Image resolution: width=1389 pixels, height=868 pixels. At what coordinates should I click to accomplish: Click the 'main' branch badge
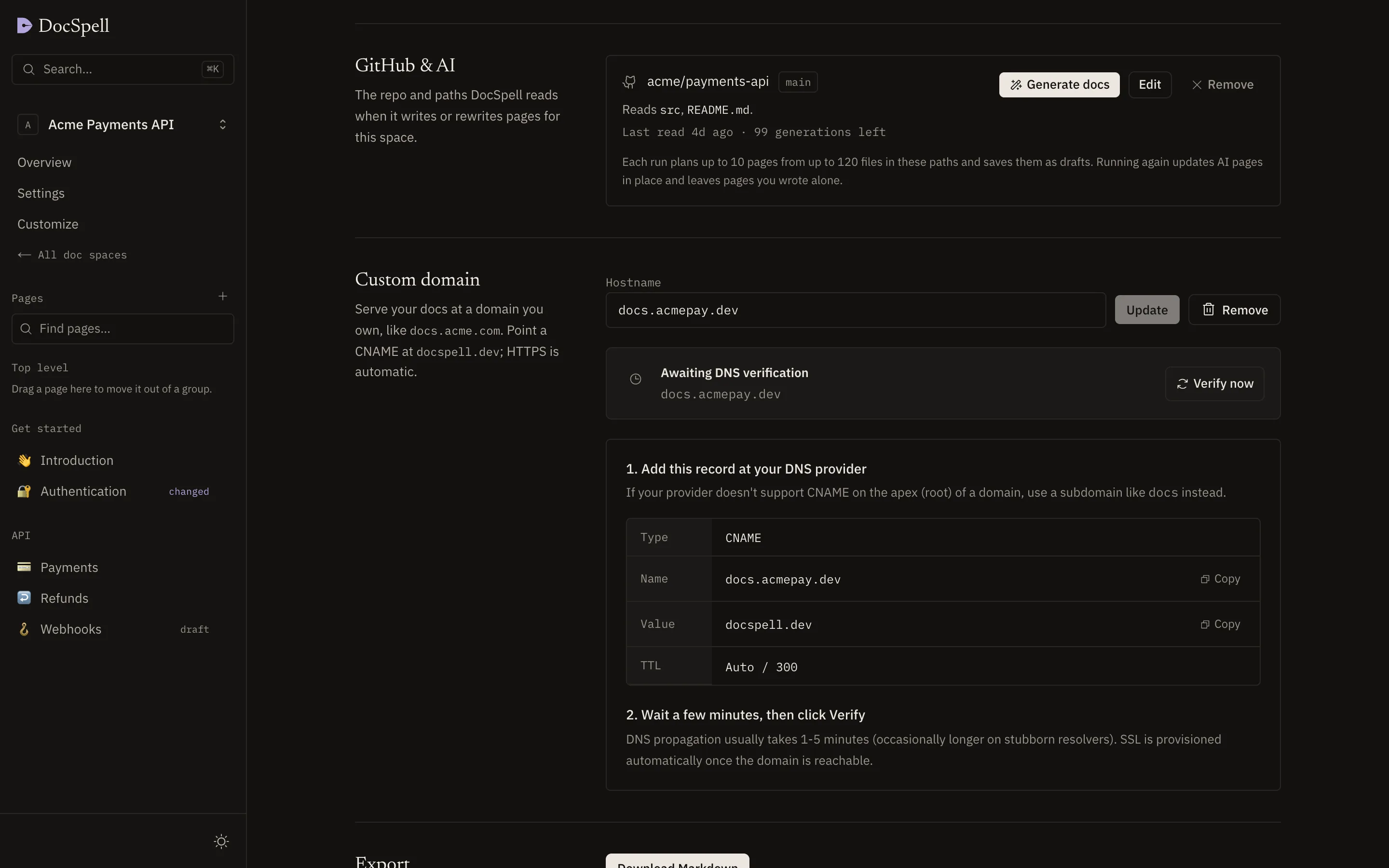(x=798, y=82)
